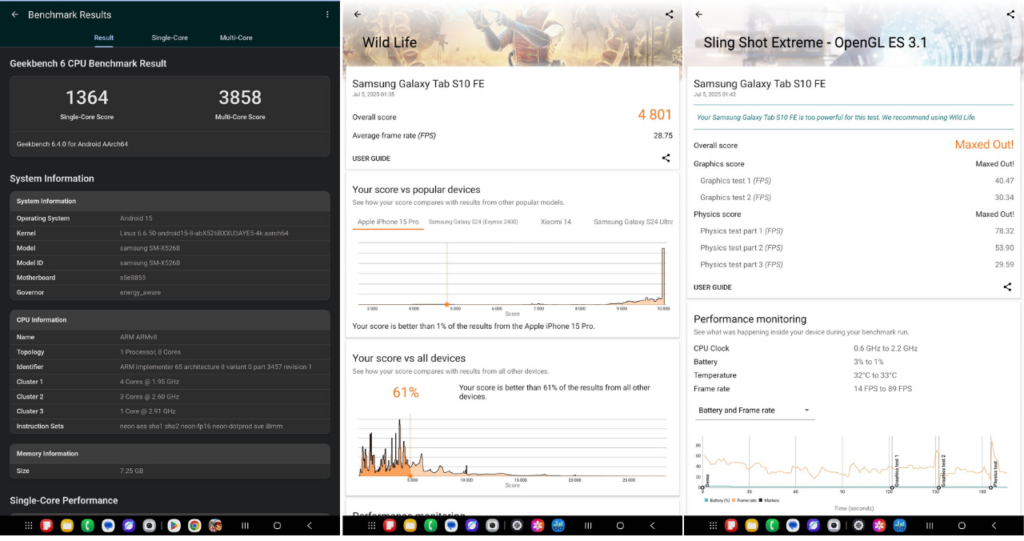1024x541 pixels.
Task: Tap back arrow on Wild Life screen
Action: (x=358, y=15)
